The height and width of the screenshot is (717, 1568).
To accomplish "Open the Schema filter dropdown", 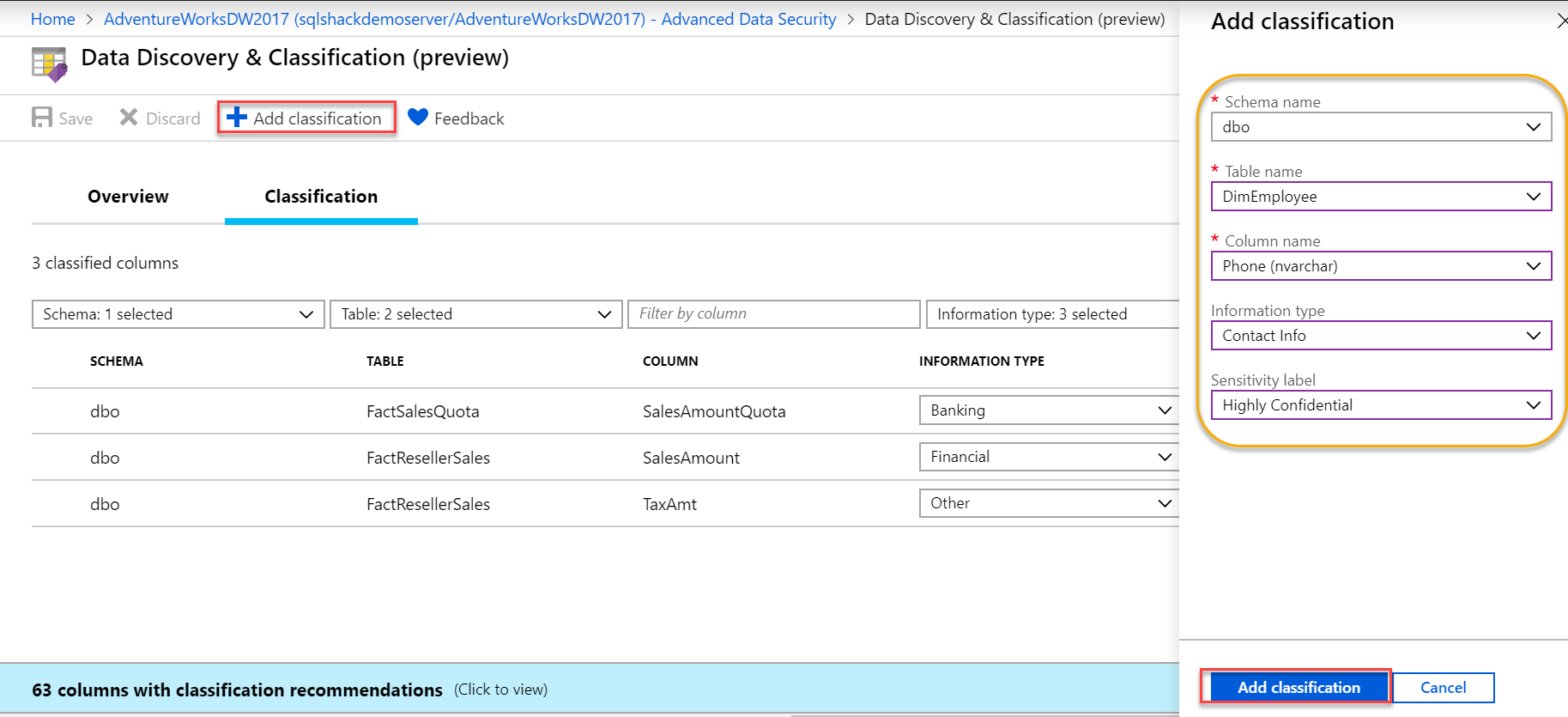I will pyautogui.click(x=178, y=314).
